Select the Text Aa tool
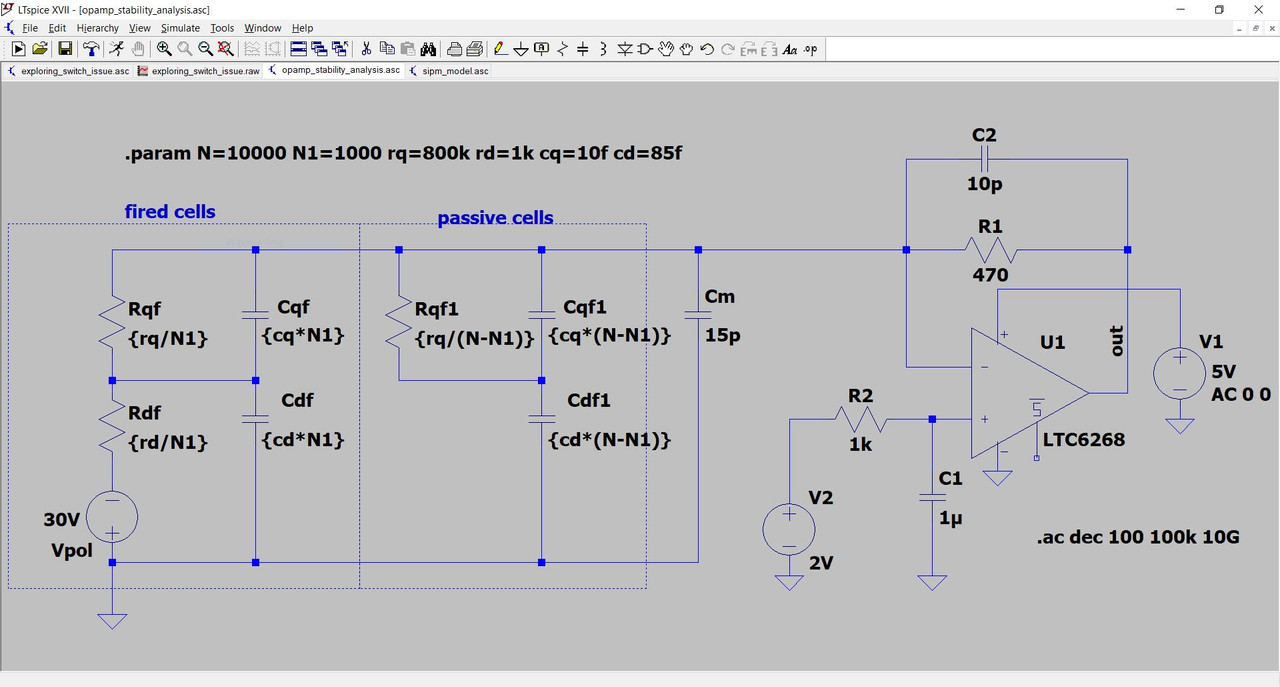Viewport: 1280px width, 687px height. tap(790, 49)
